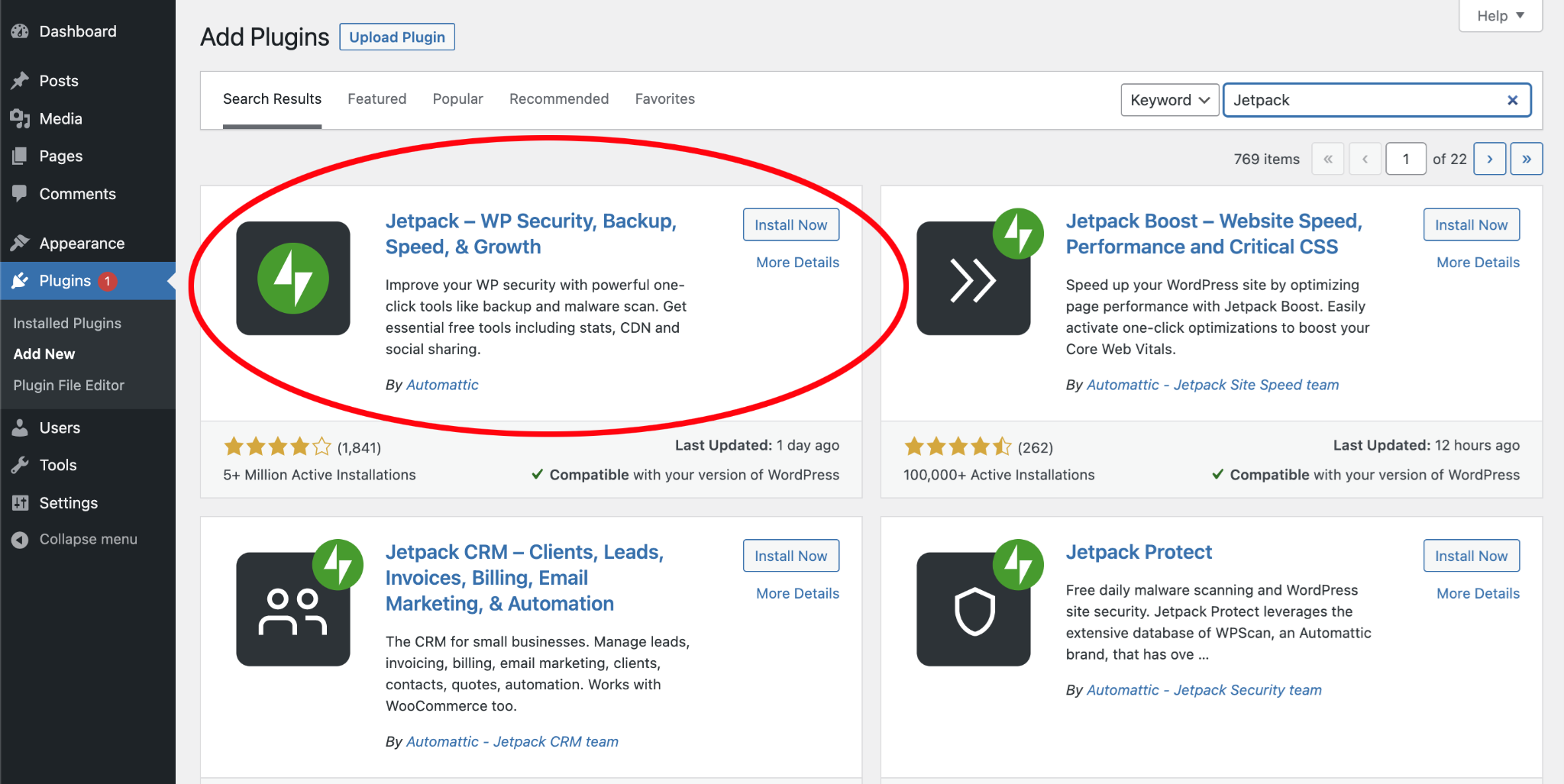
Task: Click the Pages icon in sidebar
Action: point(20,156)
